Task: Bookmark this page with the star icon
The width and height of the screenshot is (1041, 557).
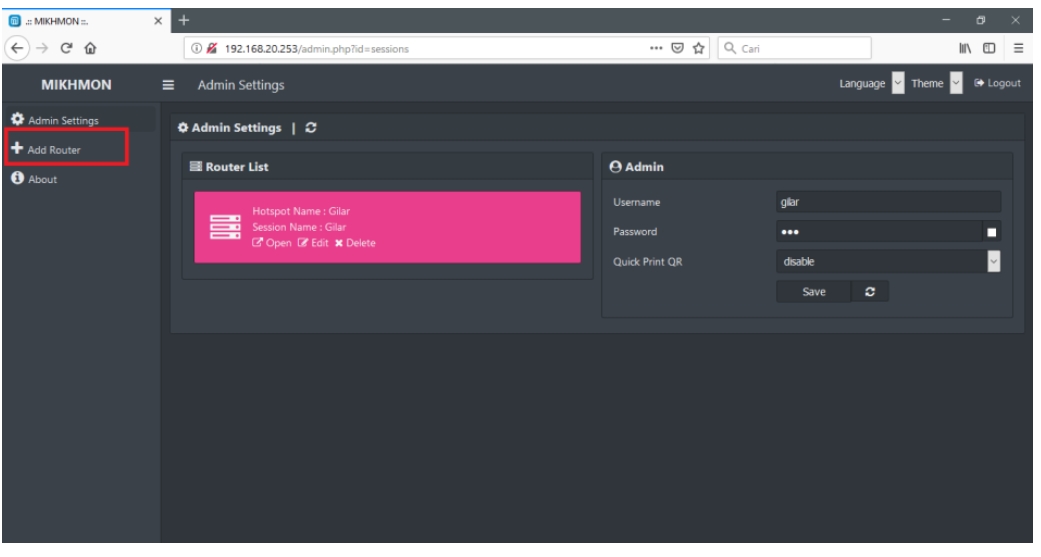Action: point(698,48)
